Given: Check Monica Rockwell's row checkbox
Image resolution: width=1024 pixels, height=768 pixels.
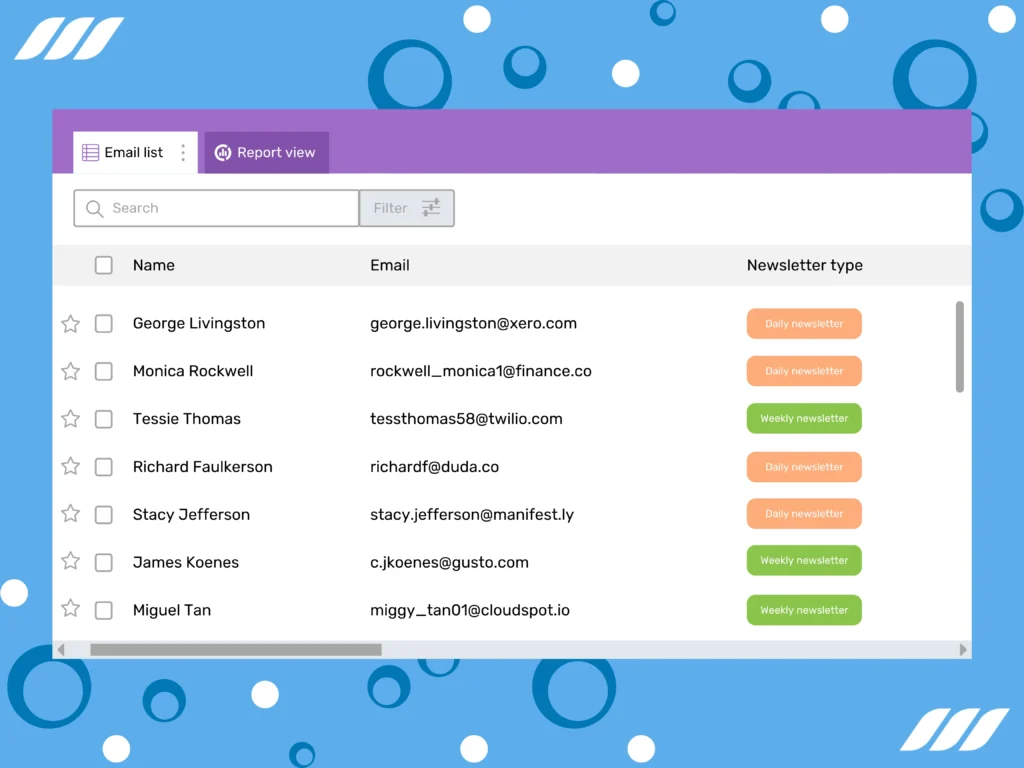Looking at the screenshot, I should [x=103, y=371].
